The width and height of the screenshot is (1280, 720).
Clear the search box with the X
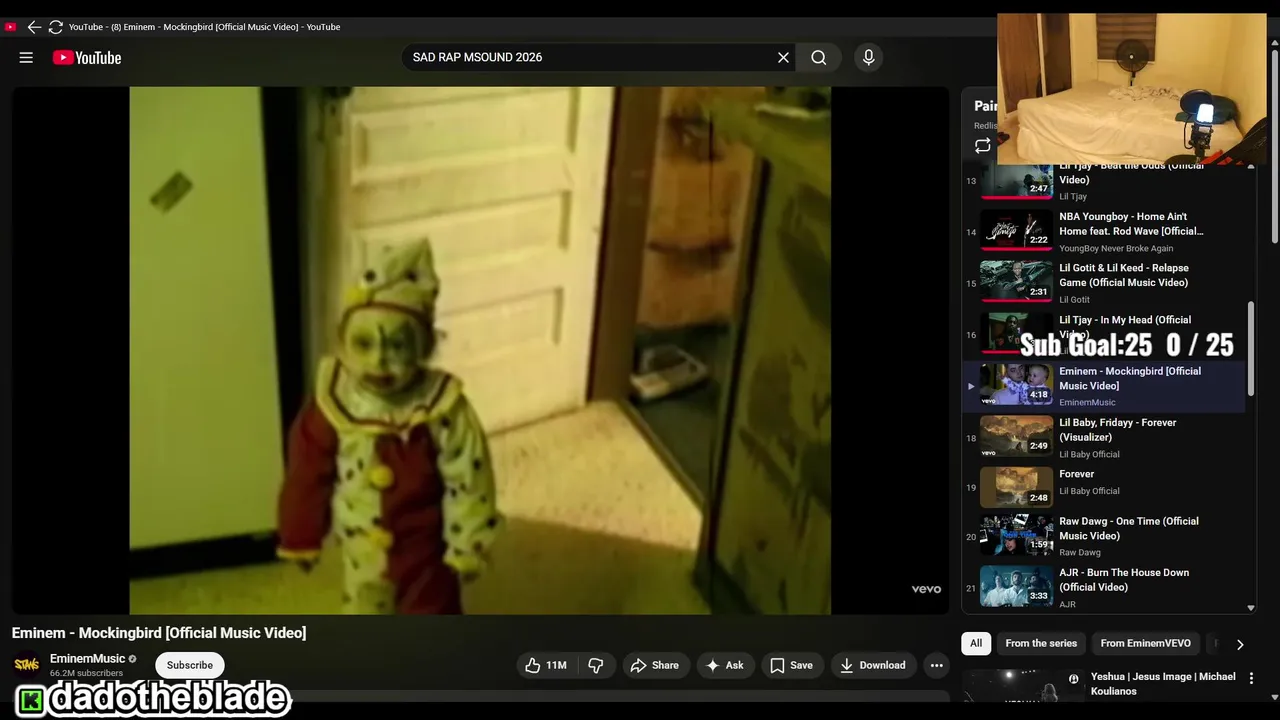(783, 58)
